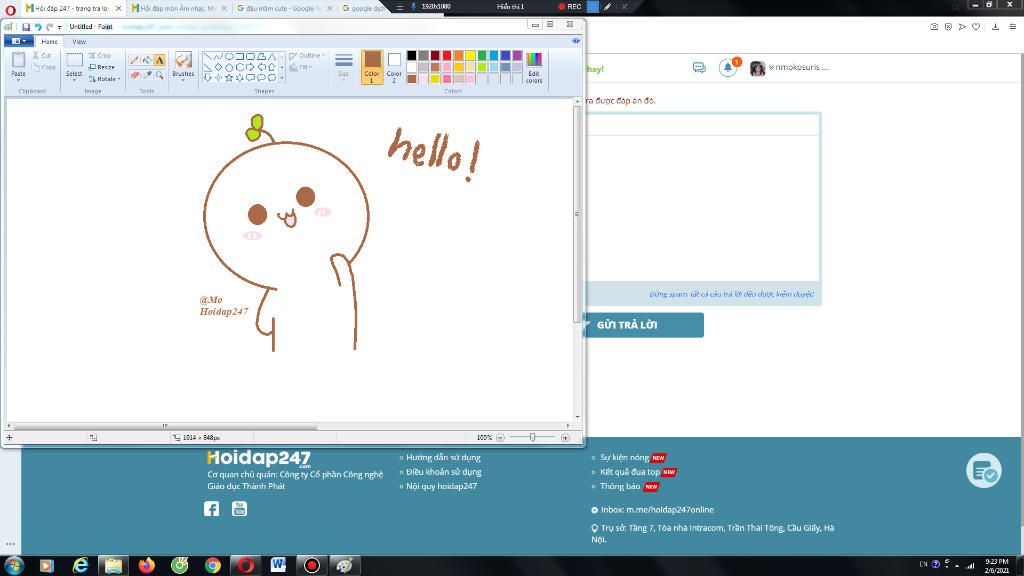Switch to the View ribbon tab in Paint
The image size is (1024, 576).
(79, 41)
